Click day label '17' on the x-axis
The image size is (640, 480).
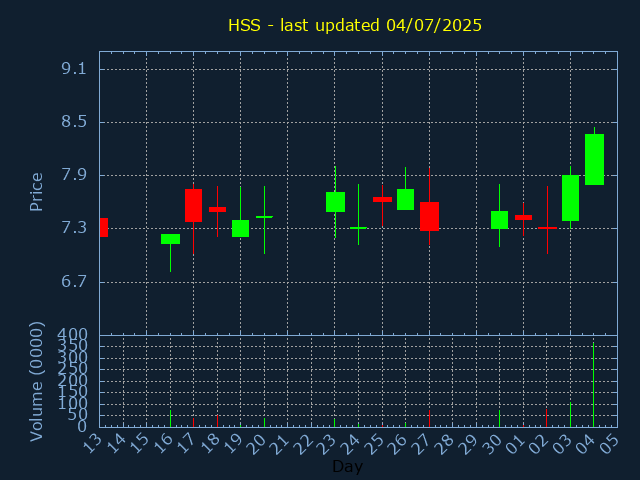(186, 444)
